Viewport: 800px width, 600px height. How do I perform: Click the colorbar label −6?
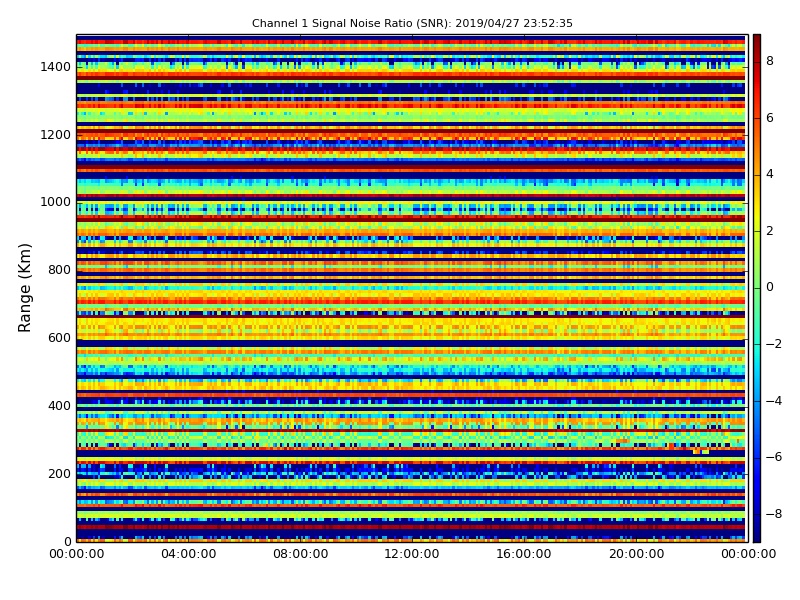click(774, 457)
